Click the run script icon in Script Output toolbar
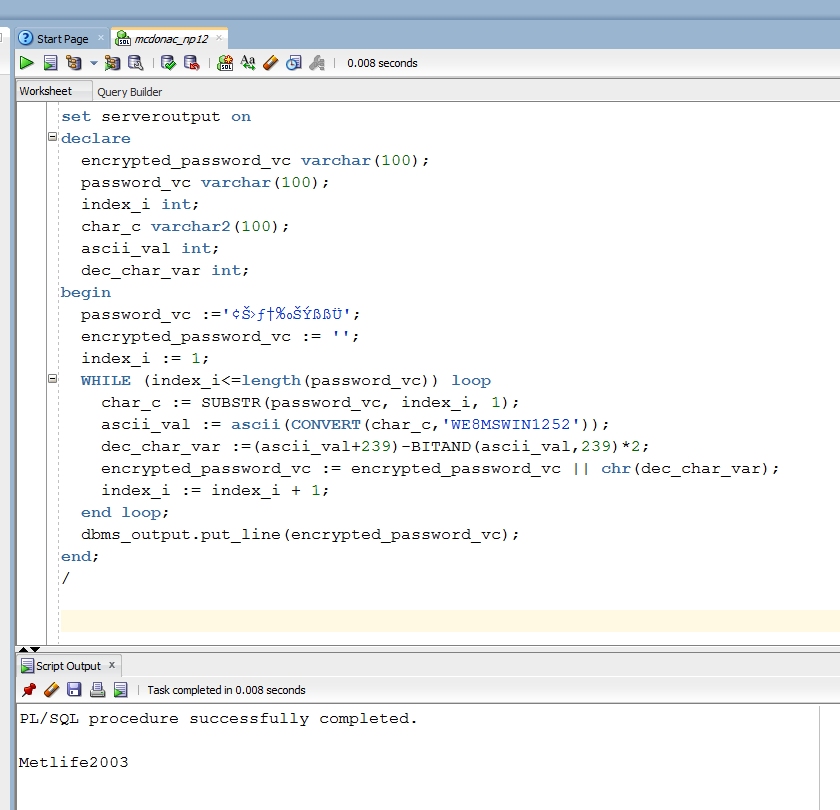Image resolution: width=840 pixels, height=810 pixels. (121, 689)
